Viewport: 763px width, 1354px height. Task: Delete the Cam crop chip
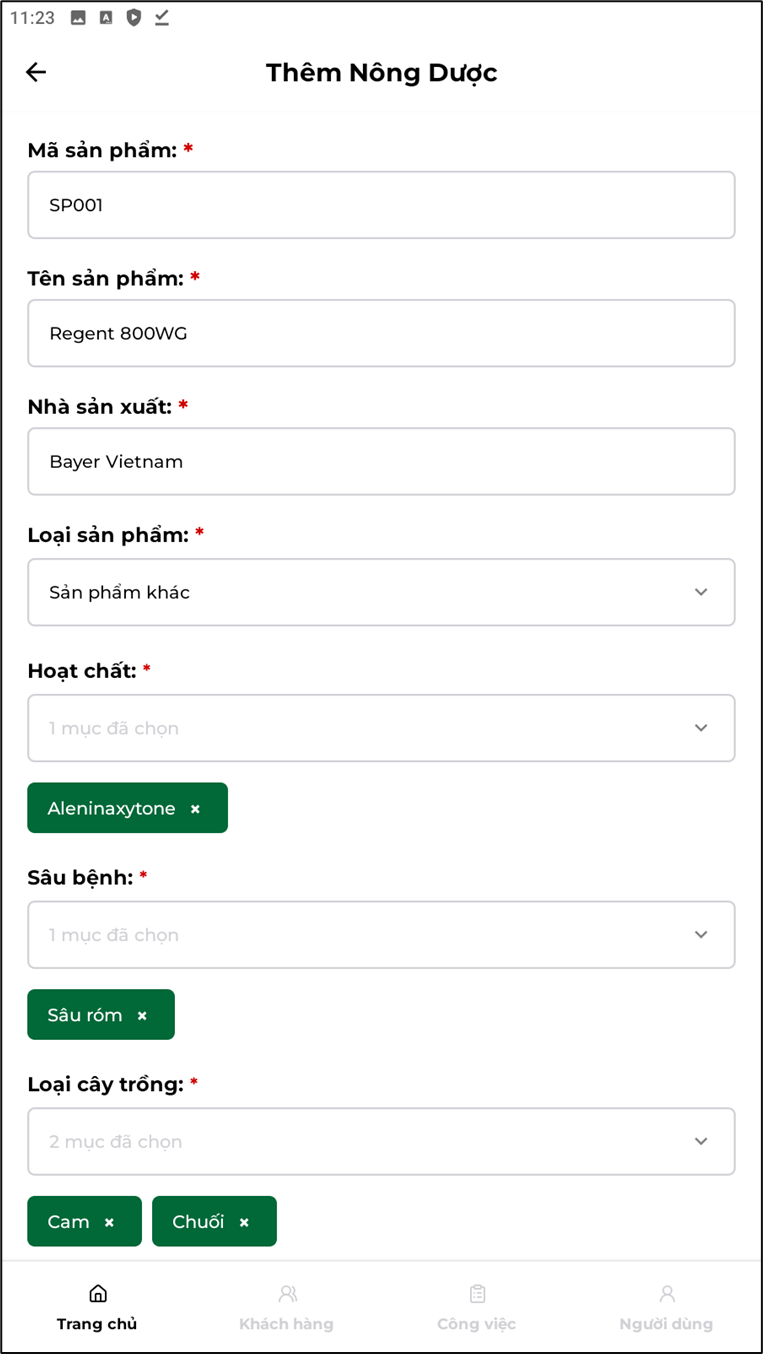(109, 1222)
